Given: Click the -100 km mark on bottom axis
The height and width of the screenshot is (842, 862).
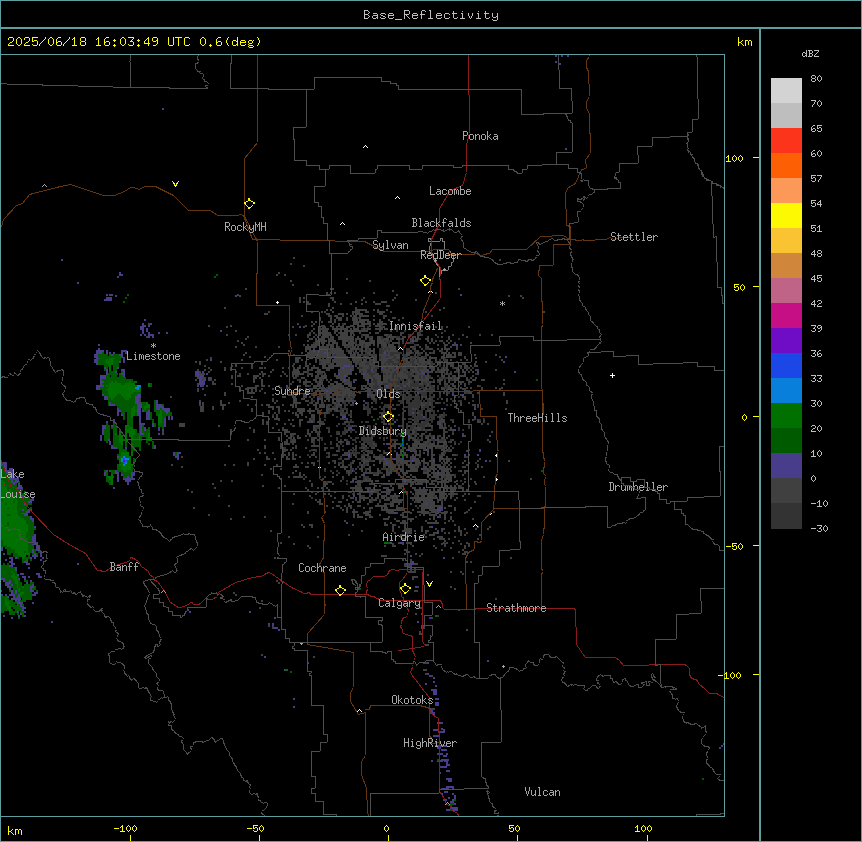Looking at the screenshot, I should click(125, 828).
